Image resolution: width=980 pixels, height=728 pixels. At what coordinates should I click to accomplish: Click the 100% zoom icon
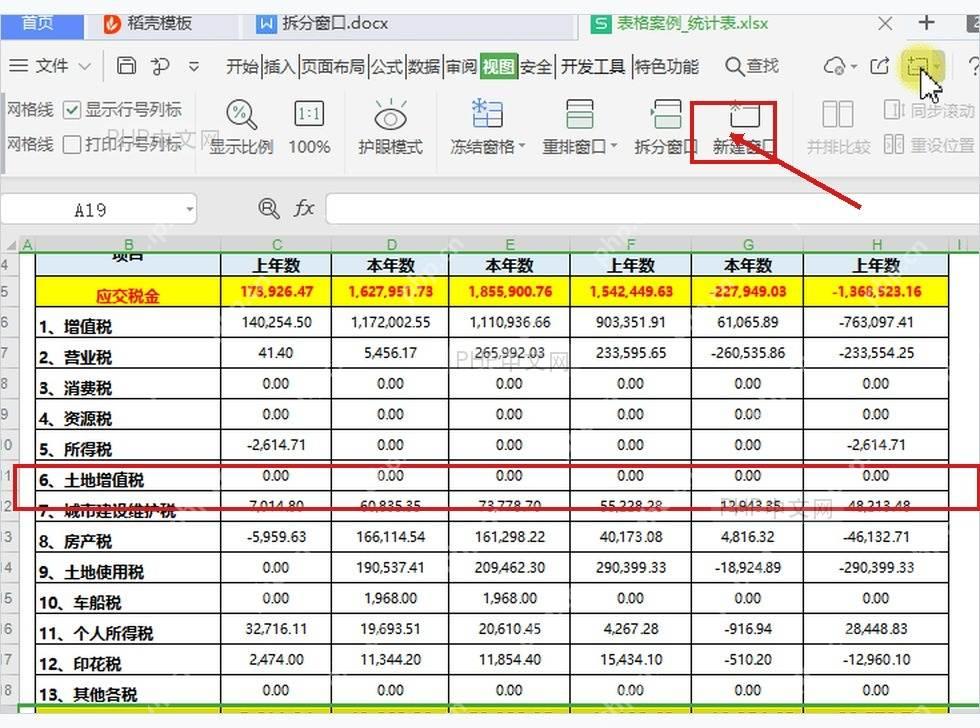click(x=309, y=115)
